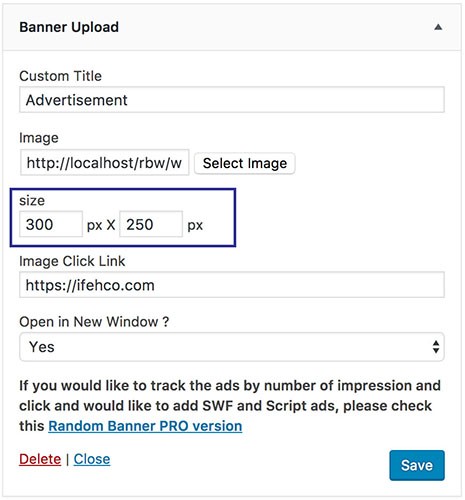Screen dimensions: 465x500
Task: Click the size label above the dimension fields
Action: 32,201
